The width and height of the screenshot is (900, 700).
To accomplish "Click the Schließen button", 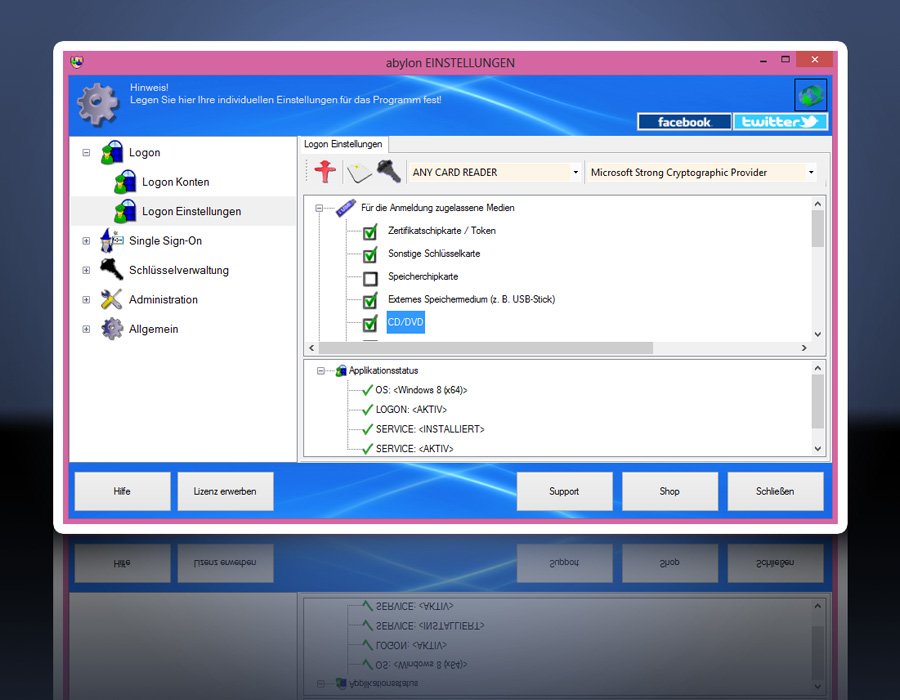I will coord(775,491).
